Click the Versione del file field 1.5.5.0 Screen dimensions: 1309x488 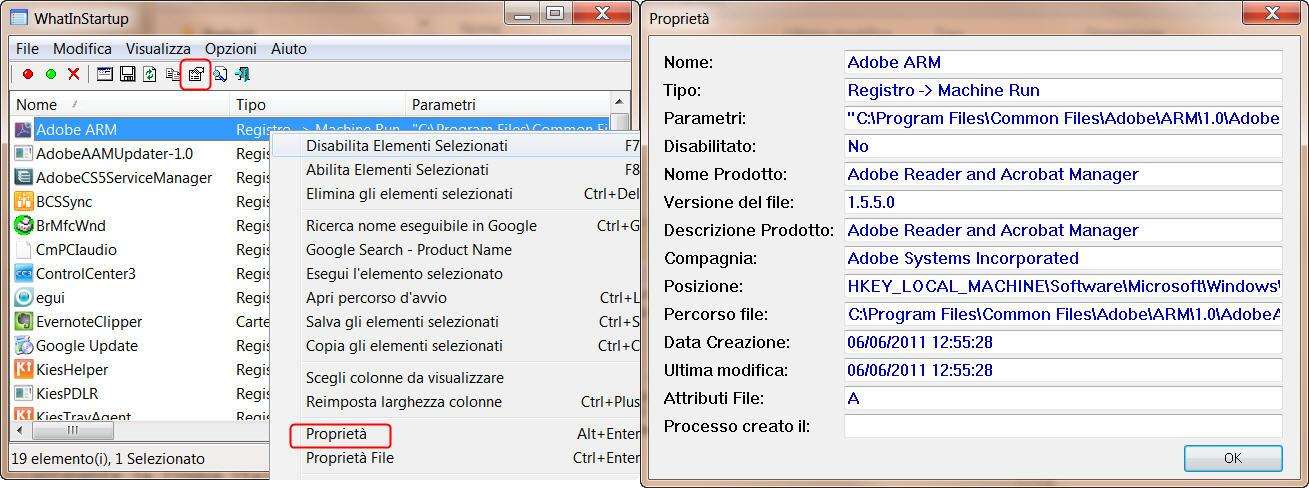[1063, 202]
